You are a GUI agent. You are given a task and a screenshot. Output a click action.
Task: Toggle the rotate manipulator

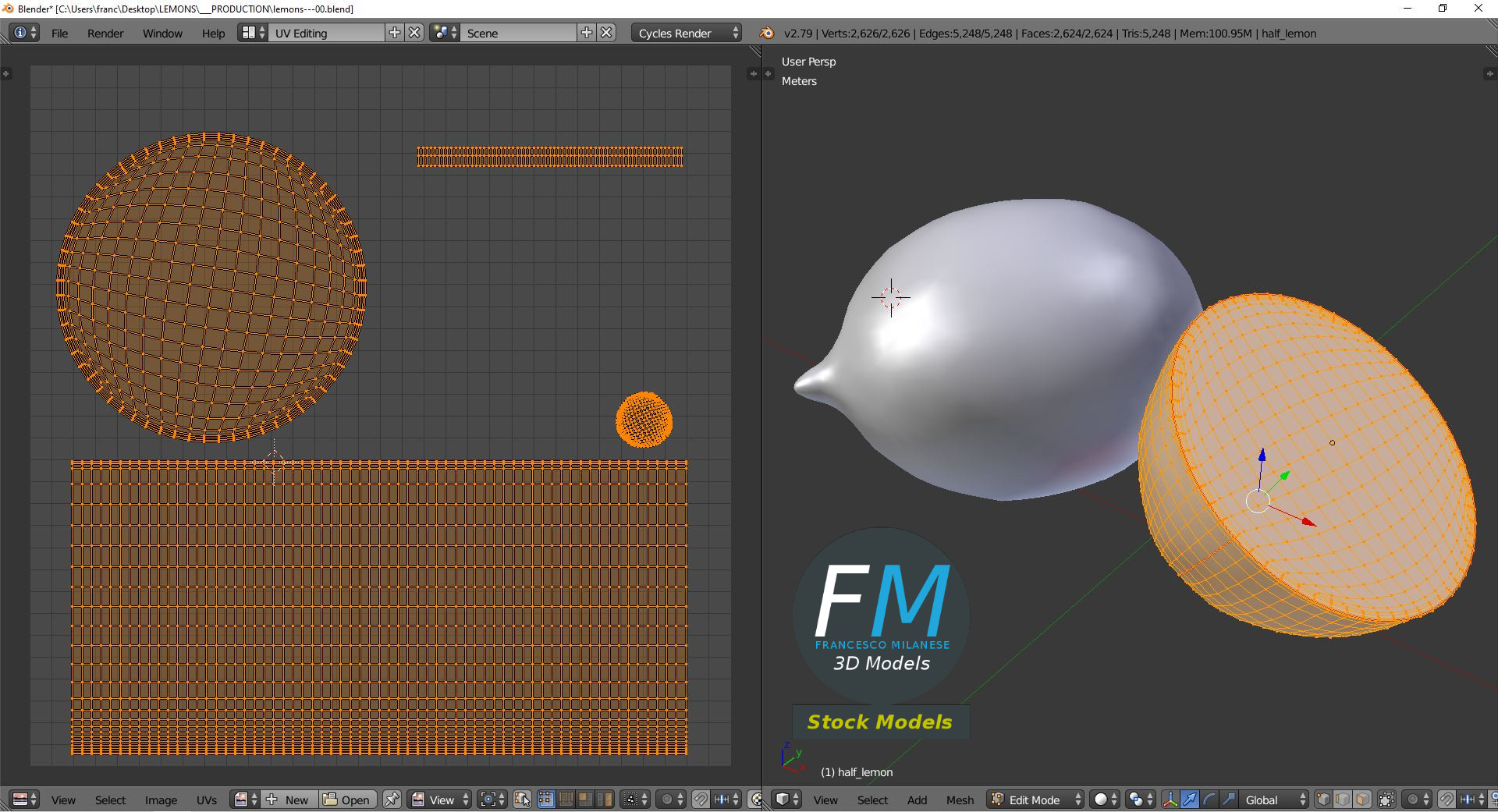(x=1209, y=800)
